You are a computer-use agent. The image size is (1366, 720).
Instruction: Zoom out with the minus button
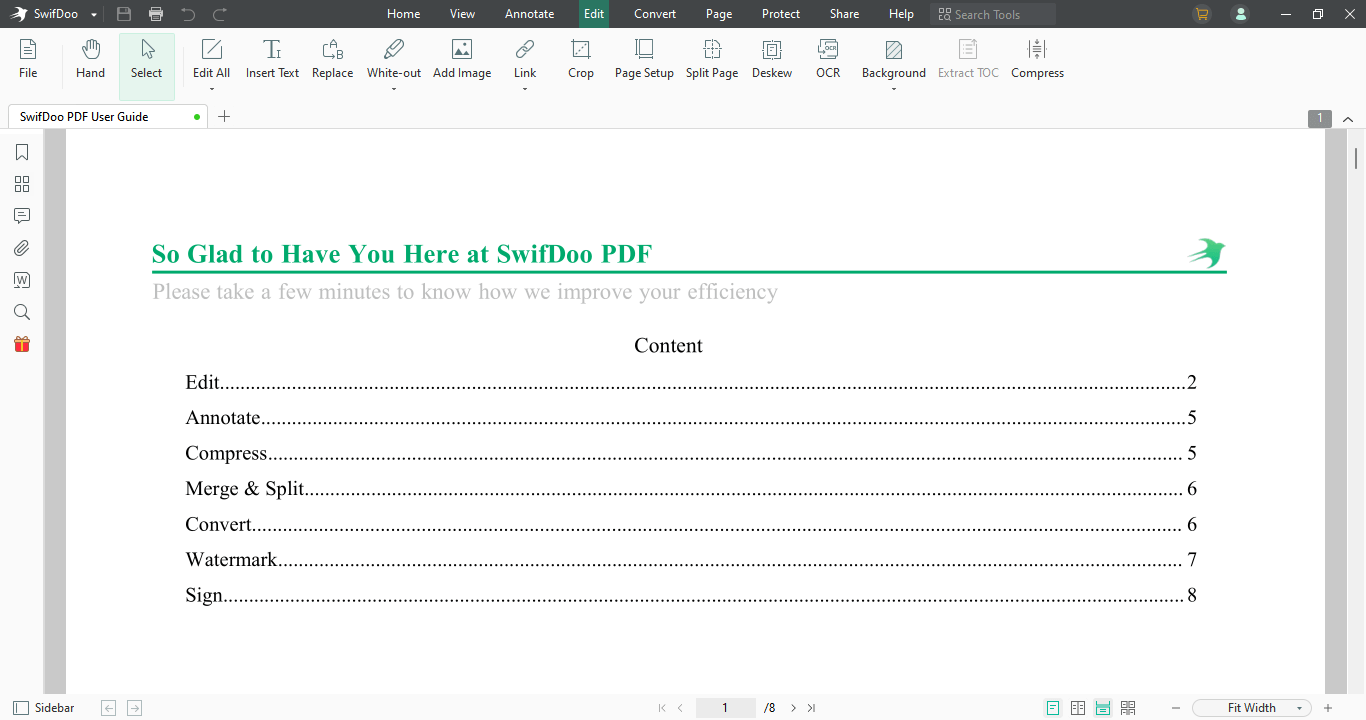(x=1176, y=708)
